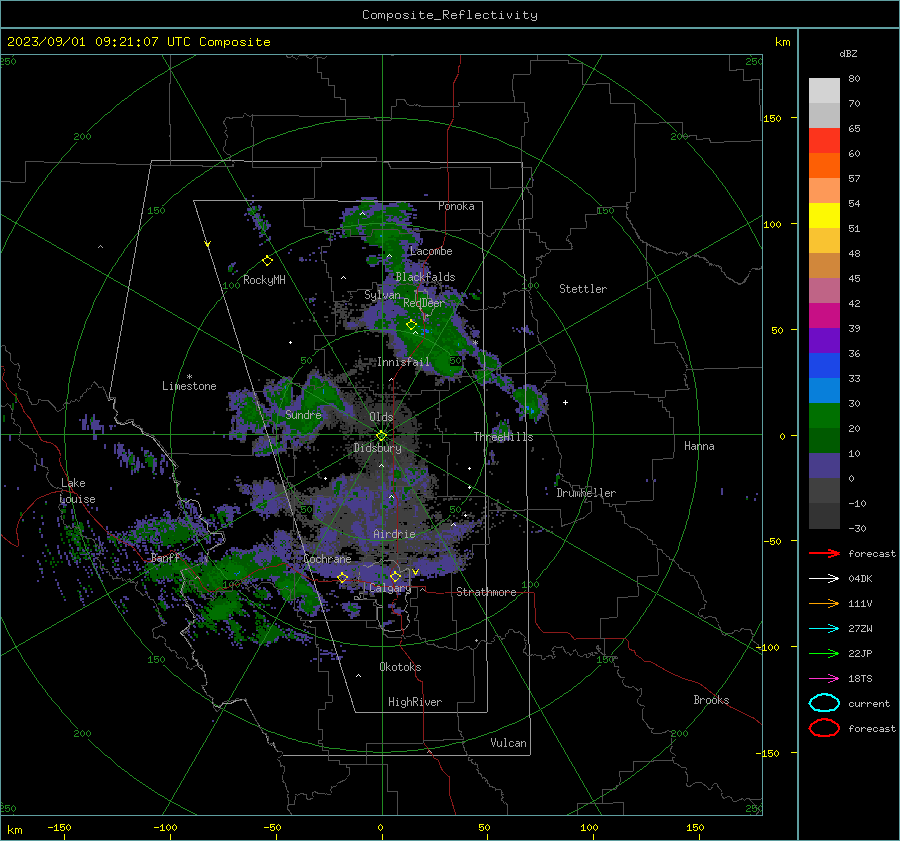Select the -30 dBZ dark gray swatch
The height and width of the screenshot is (841, 900).
coord(824,515)
